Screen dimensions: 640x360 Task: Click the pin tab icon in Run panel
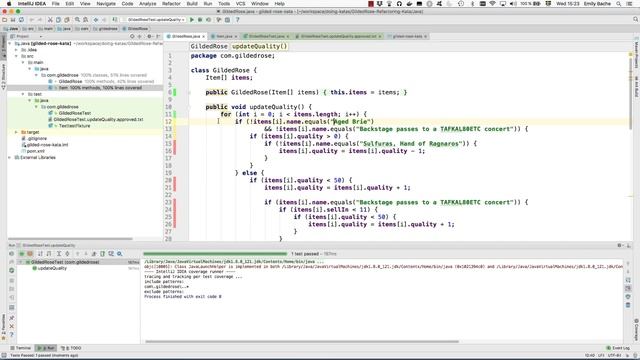(x=11, y=318)
